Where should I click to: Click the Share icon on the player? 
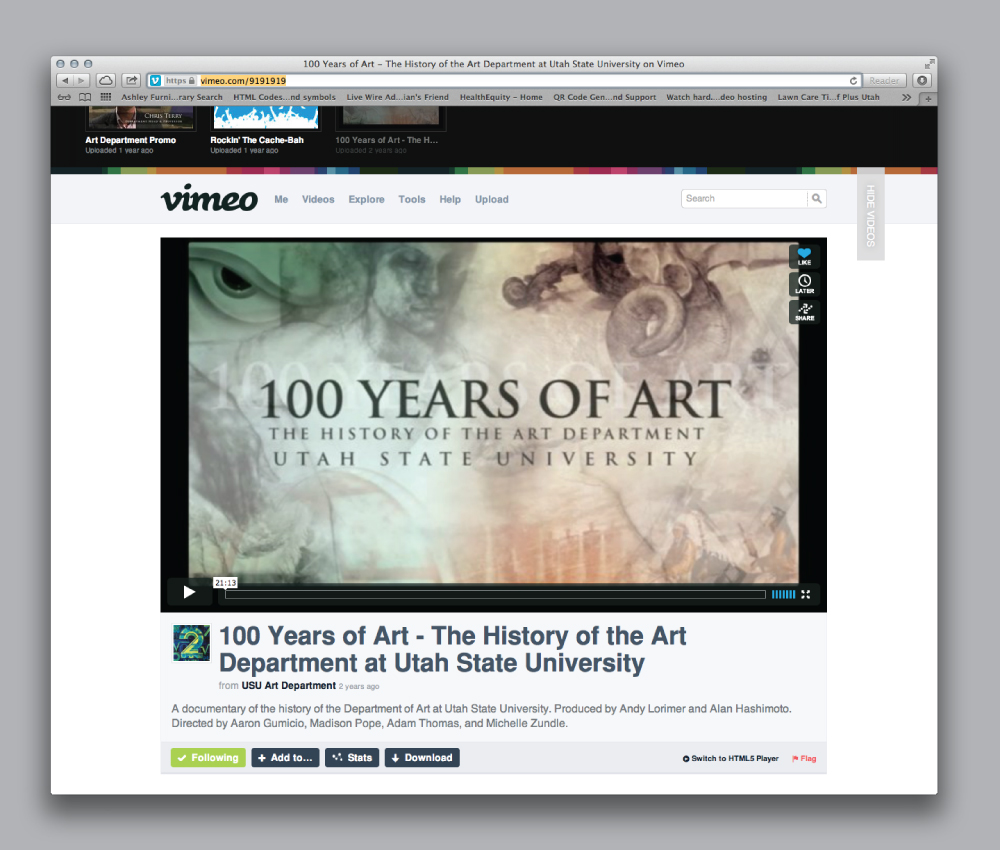(804, 312)
